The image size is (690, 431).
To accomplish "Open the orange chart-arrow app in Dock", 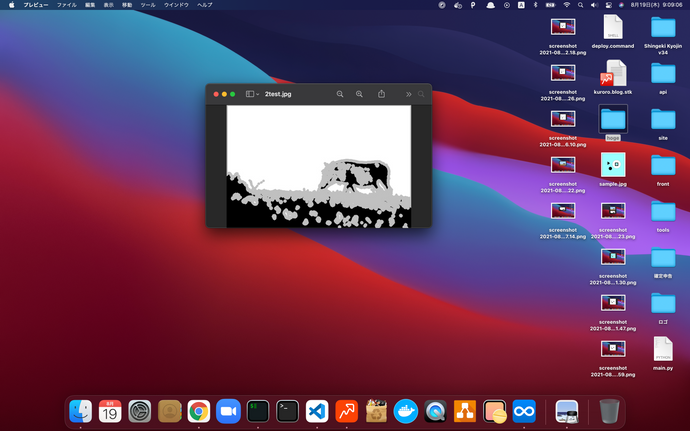I will pyautogui.click(x=346, y=411).
